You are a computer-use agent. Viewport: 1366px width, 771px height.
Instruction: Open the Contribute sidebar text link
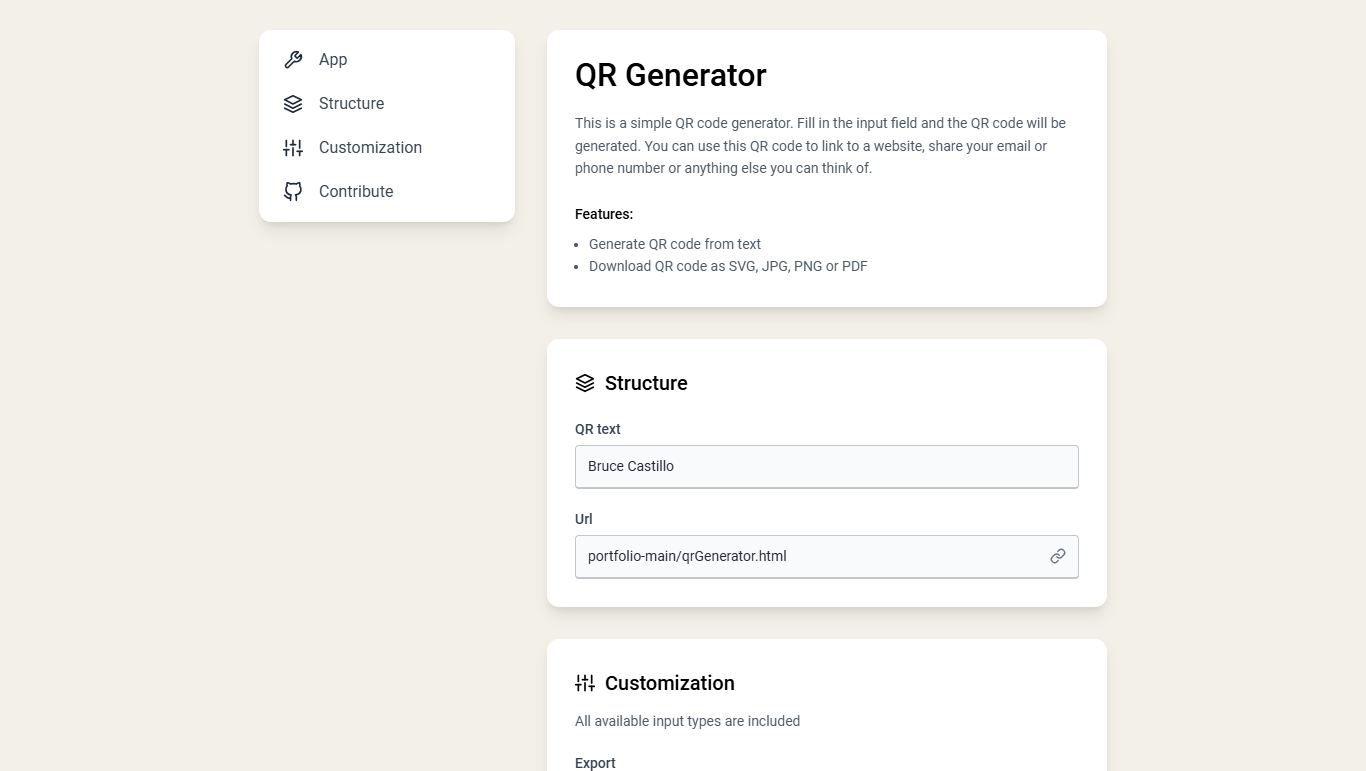356,192
